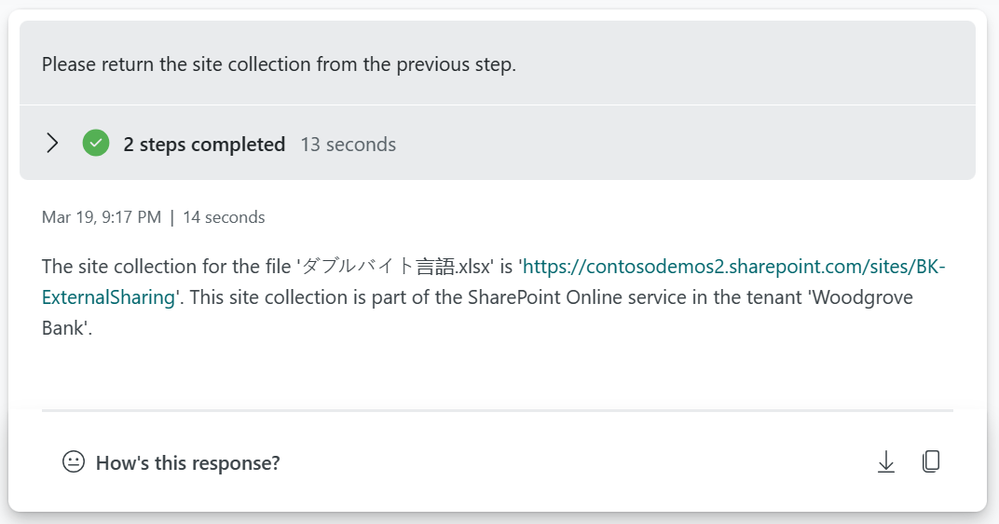
Task: Click the gray prompt header panel background
Action: pyautogui.click(x=498, y=62)
